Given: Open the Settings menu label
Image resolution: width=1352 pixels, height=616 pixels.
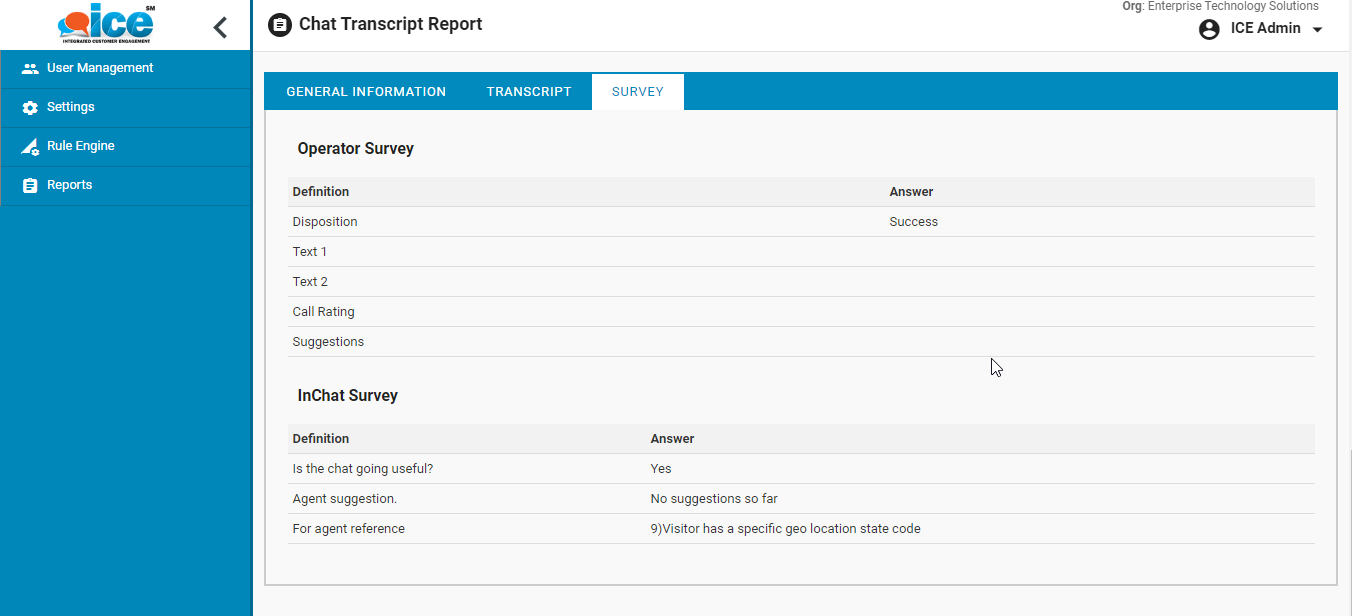Looking at the screenshot, I should (71, 107).
